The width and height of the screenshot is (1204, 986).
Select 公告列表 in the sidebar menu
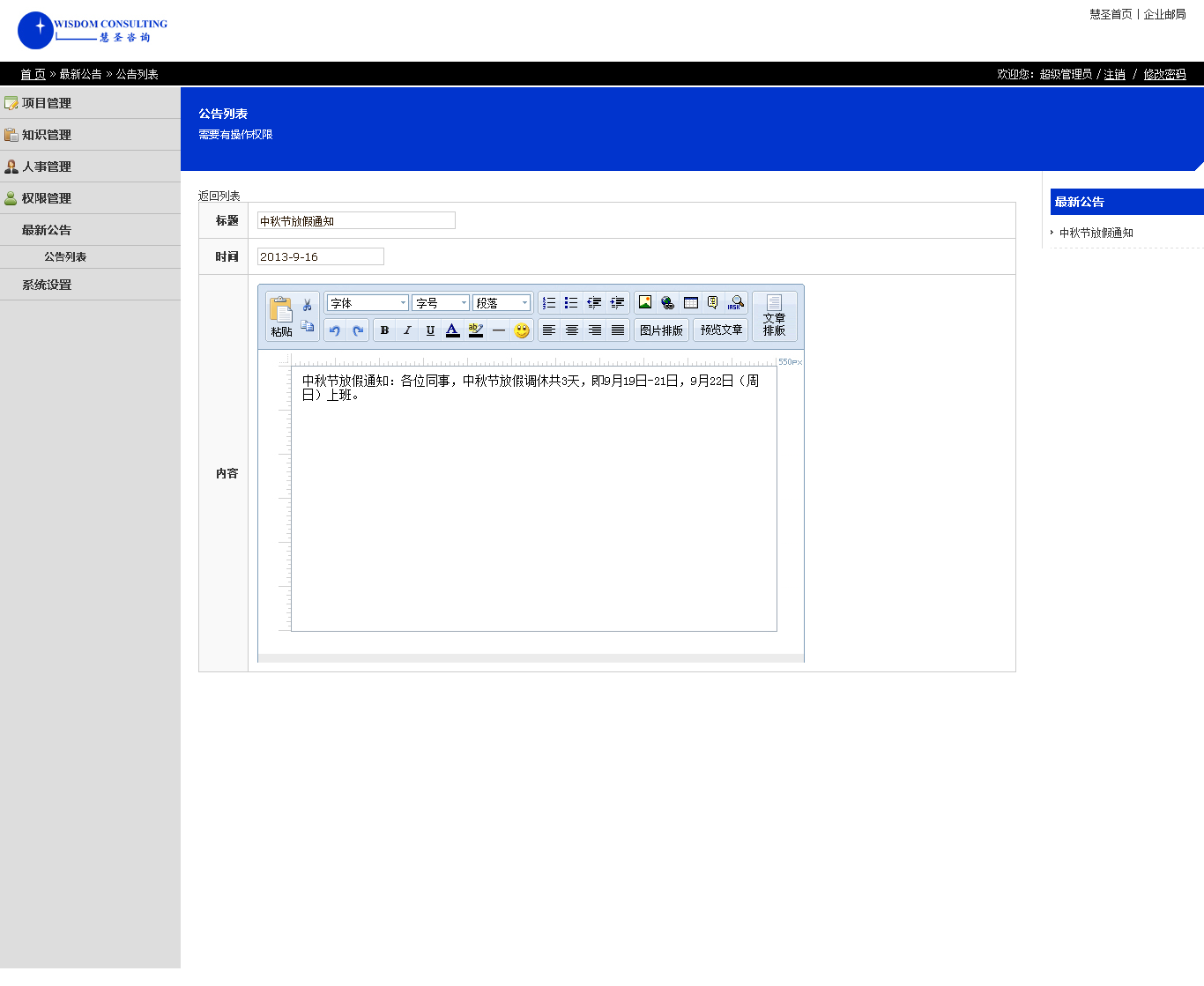pos(65,257)
